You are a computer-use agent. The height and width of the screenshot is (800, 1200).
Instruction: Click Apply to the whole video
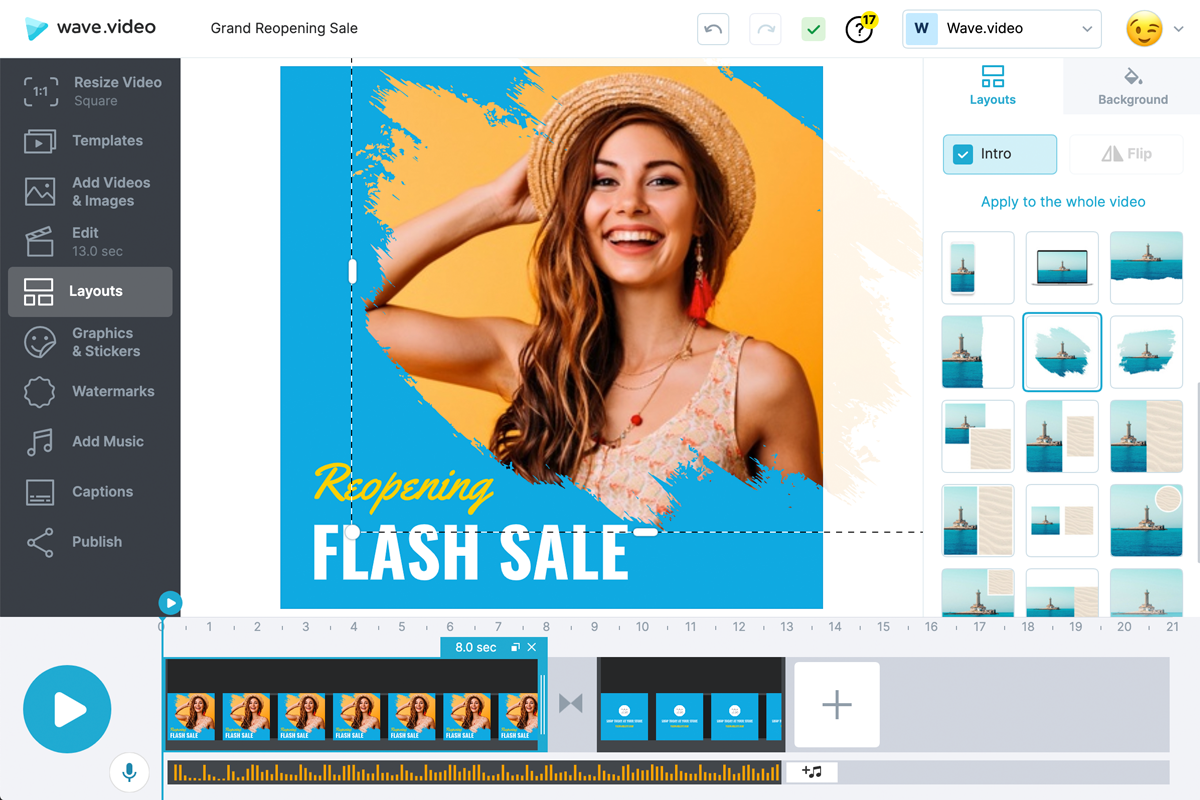point(1063,202)
